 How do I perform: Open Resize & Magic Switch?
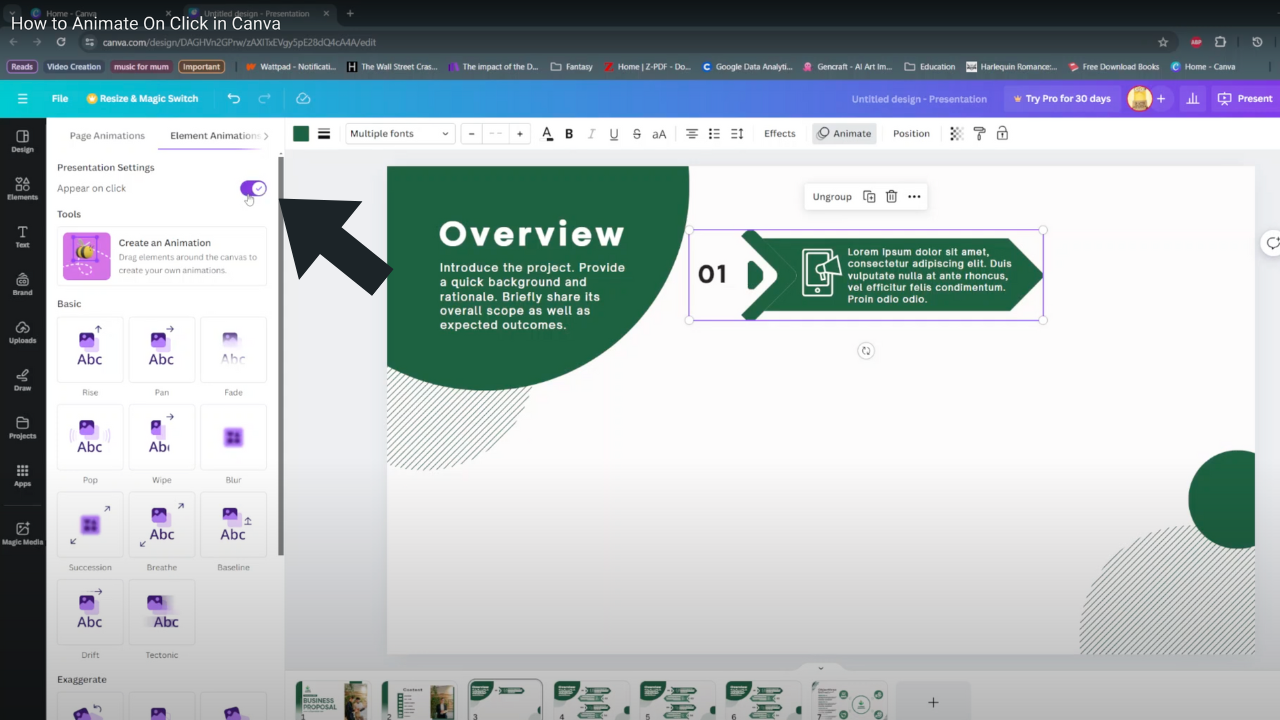(x=142, y=98)
